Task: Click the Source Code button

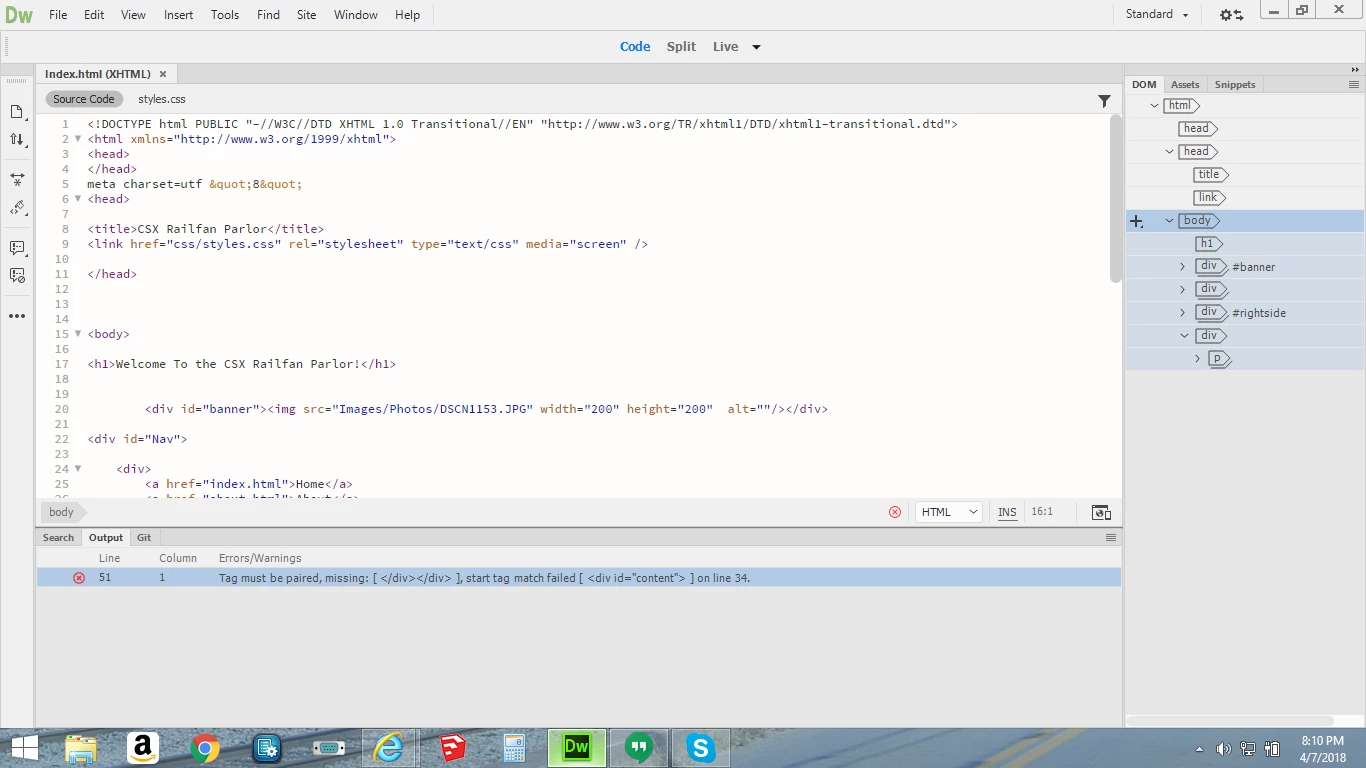Action: click(x=84, y=99)
